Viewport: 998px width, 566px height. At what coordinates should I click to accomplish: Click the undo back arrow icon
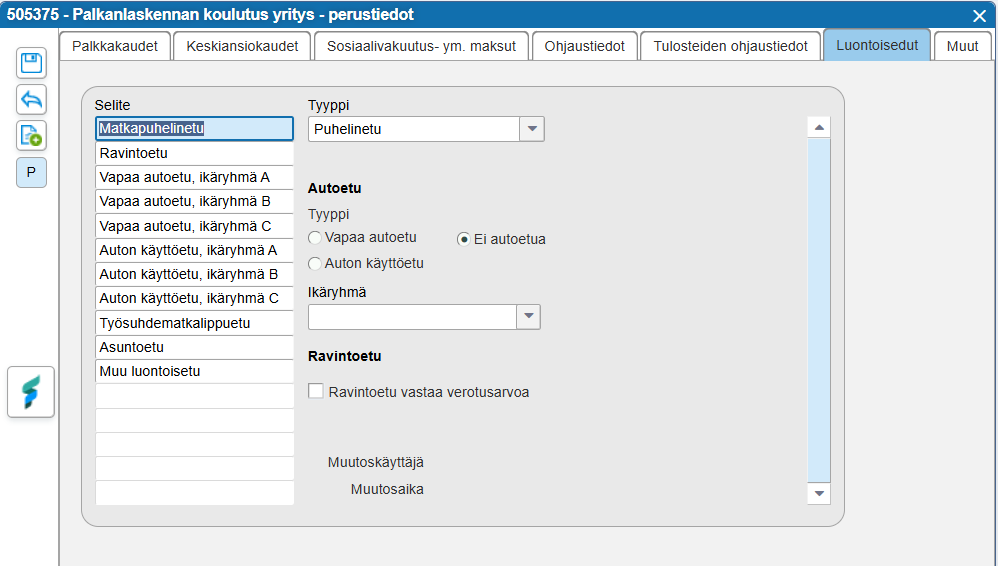(x=31, y=99)
